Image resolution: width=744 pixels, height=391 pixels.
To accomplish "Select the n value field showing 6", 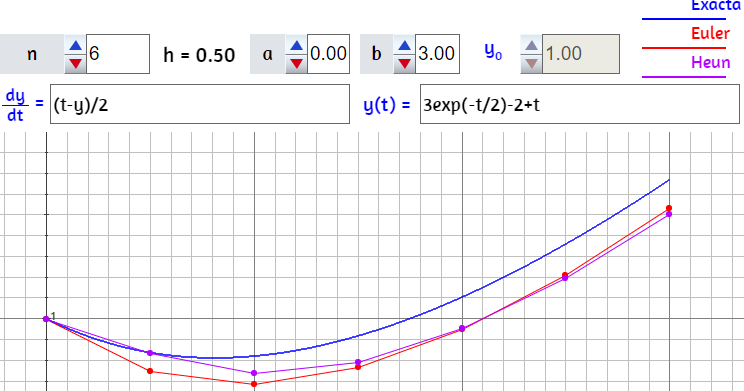I will [118, 54].
